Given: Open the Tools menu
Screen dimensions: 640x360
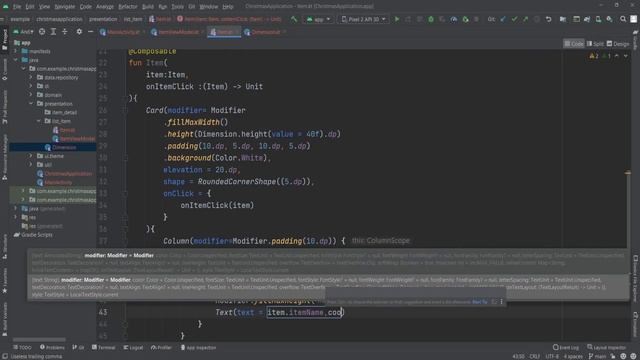Looking at the screenshot, I should click(x=177, y=7).
